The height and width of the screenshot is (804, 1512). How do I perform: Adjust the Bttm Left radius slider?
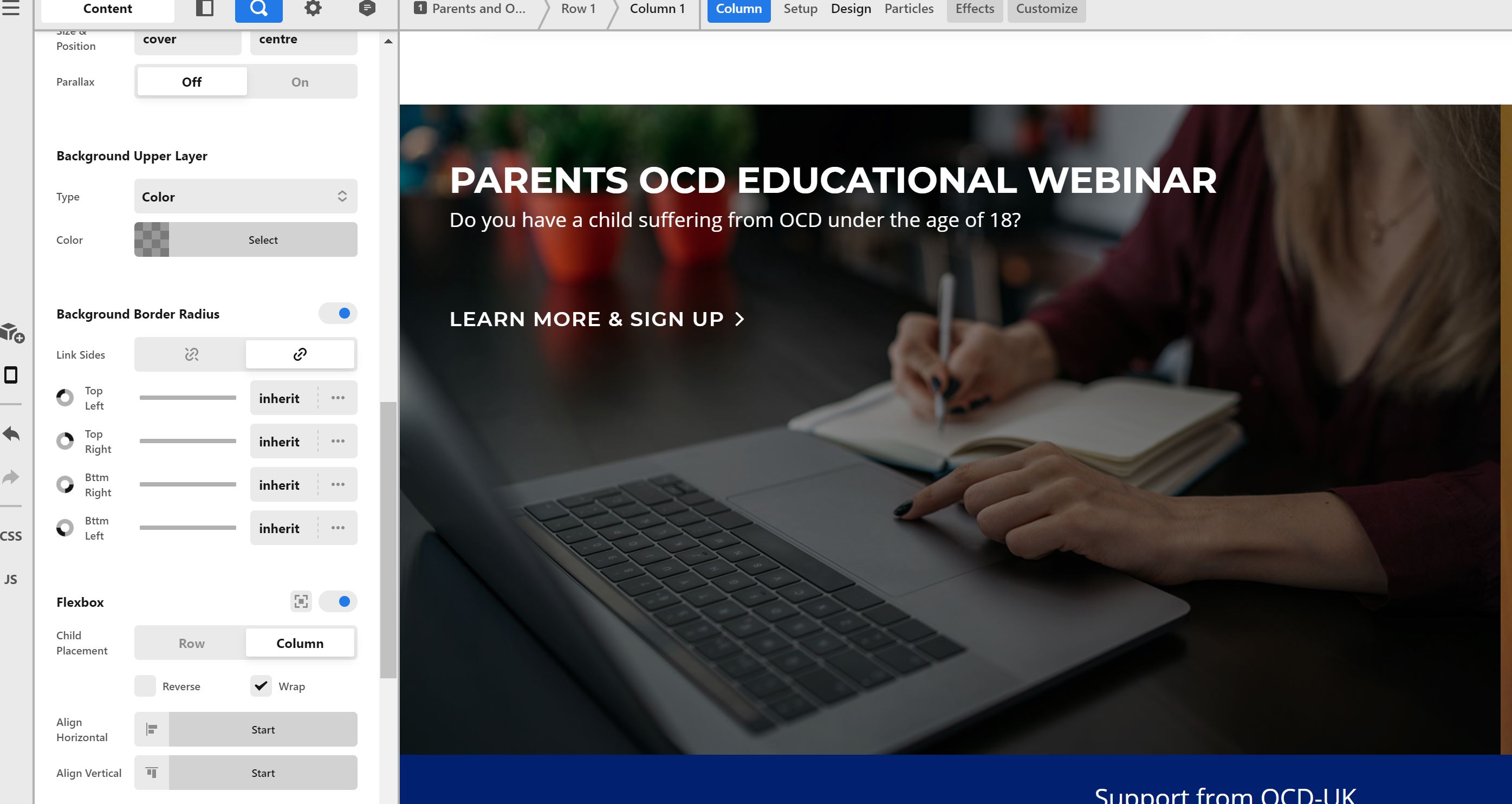pyautogui.click(x=188, y=528)
